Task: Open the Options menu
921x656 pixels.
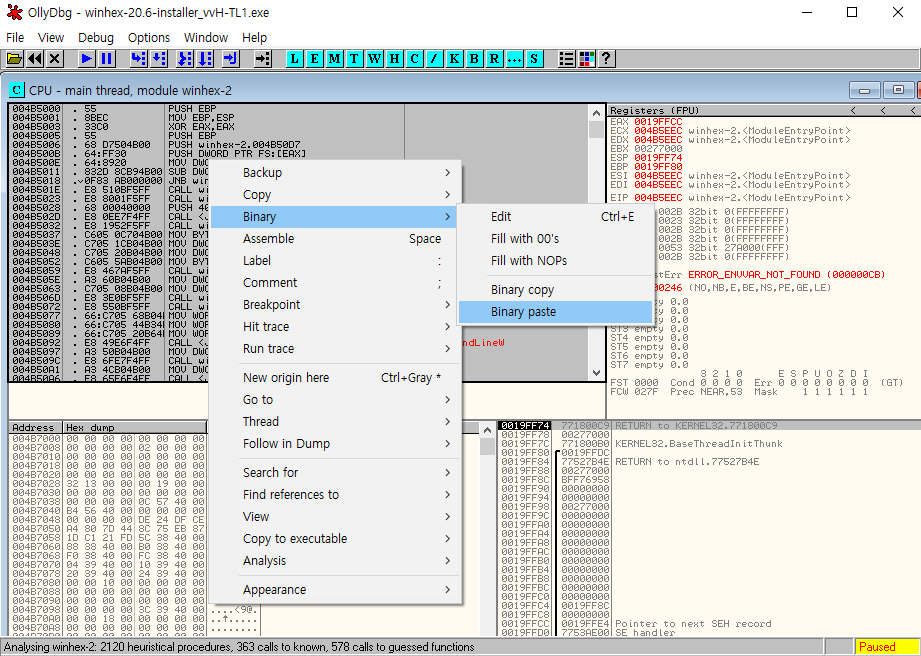Action: click(x=149, y=38)
